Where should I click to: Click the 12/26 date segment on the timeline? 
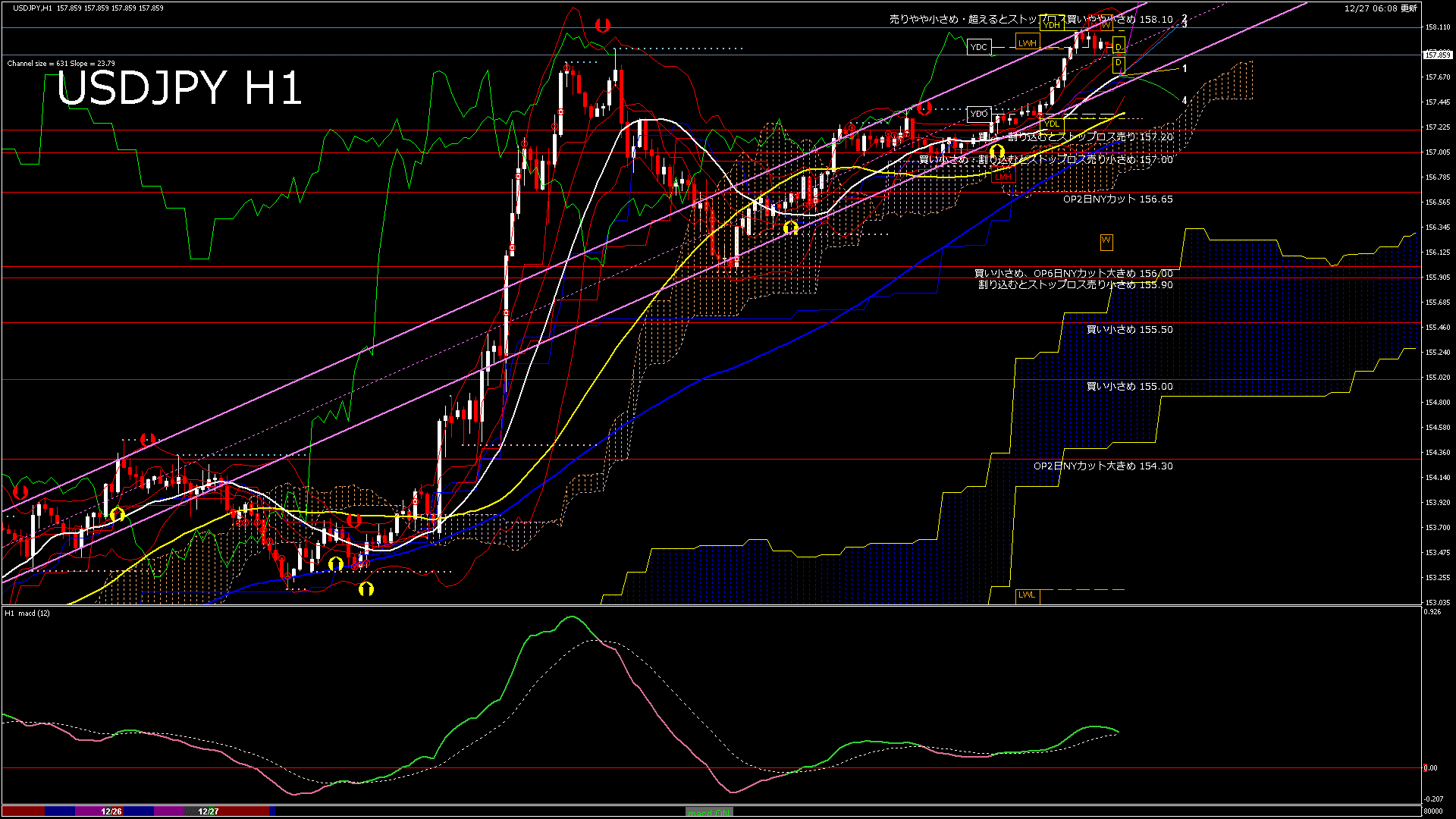click(x=111, y=811)
